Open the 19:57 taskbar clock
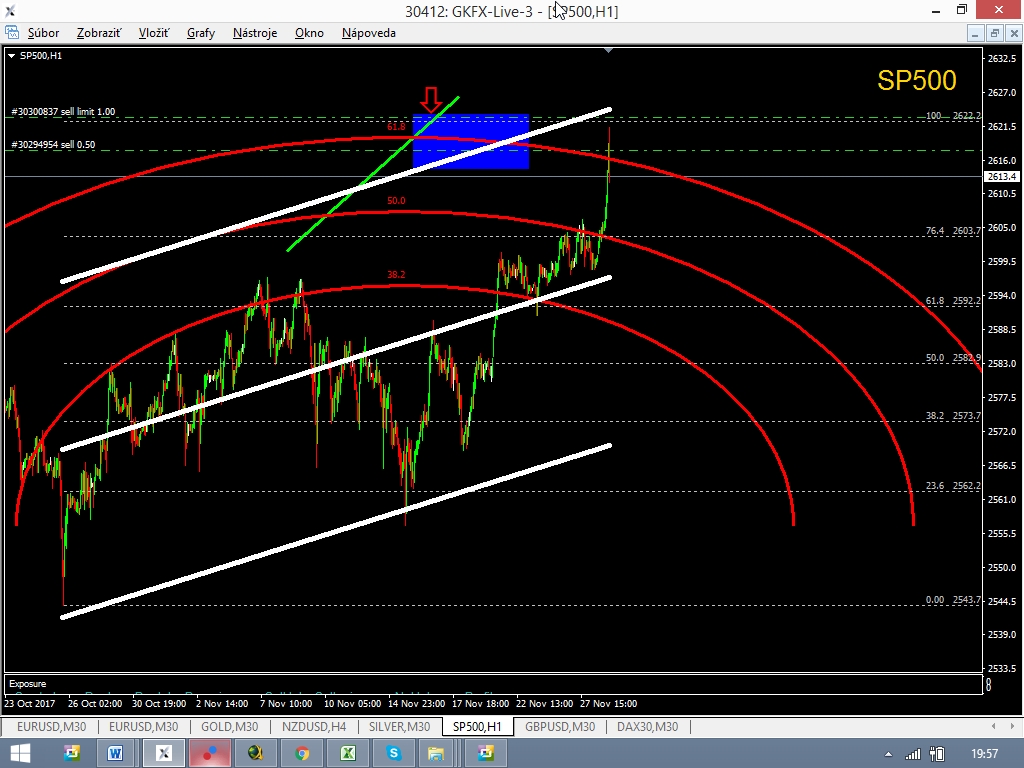 click(x=985, y=754)
